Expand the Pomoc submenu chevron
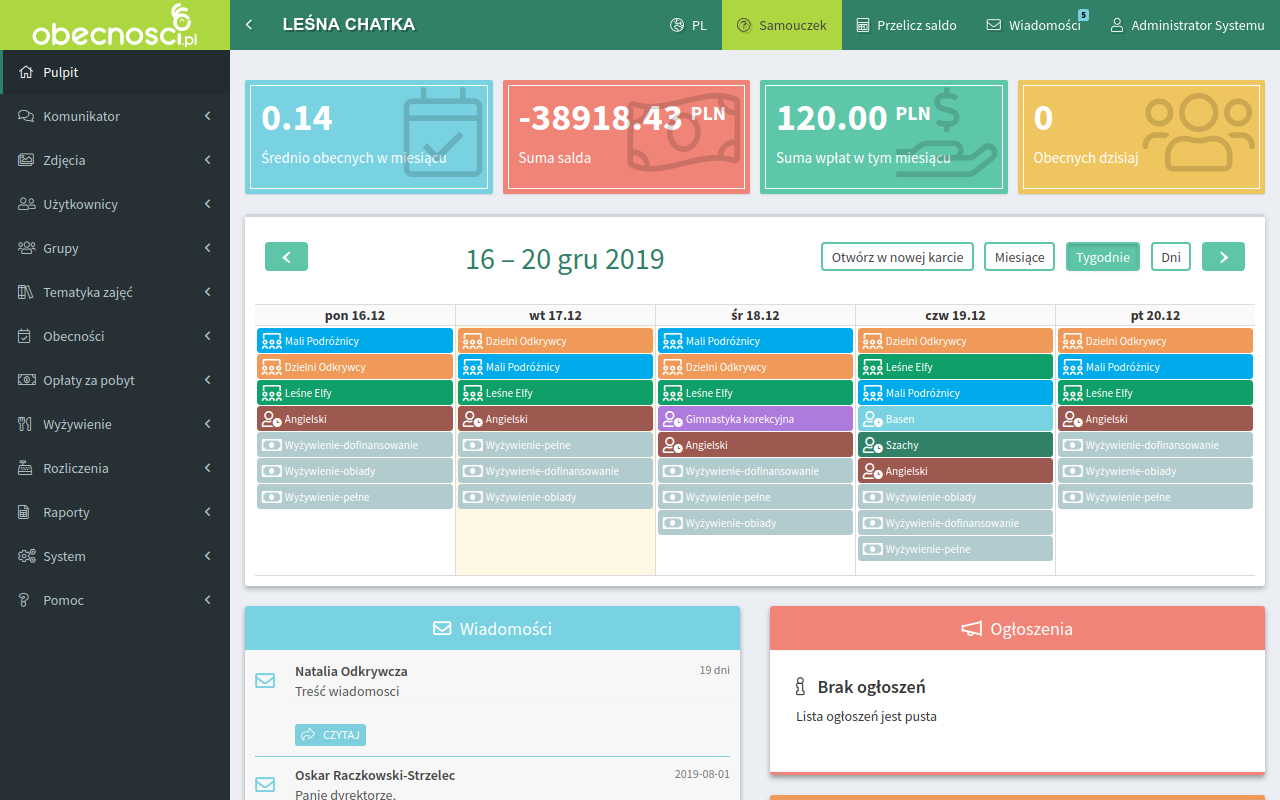 (207, 600)
